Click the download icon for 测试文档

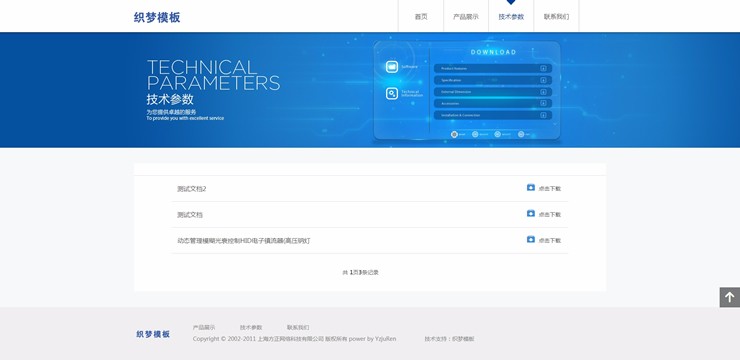tap(531, 214)
